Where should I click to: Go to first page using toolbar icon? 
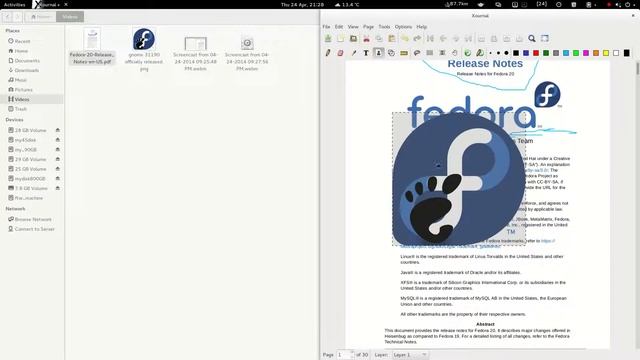tap(430, 38)
